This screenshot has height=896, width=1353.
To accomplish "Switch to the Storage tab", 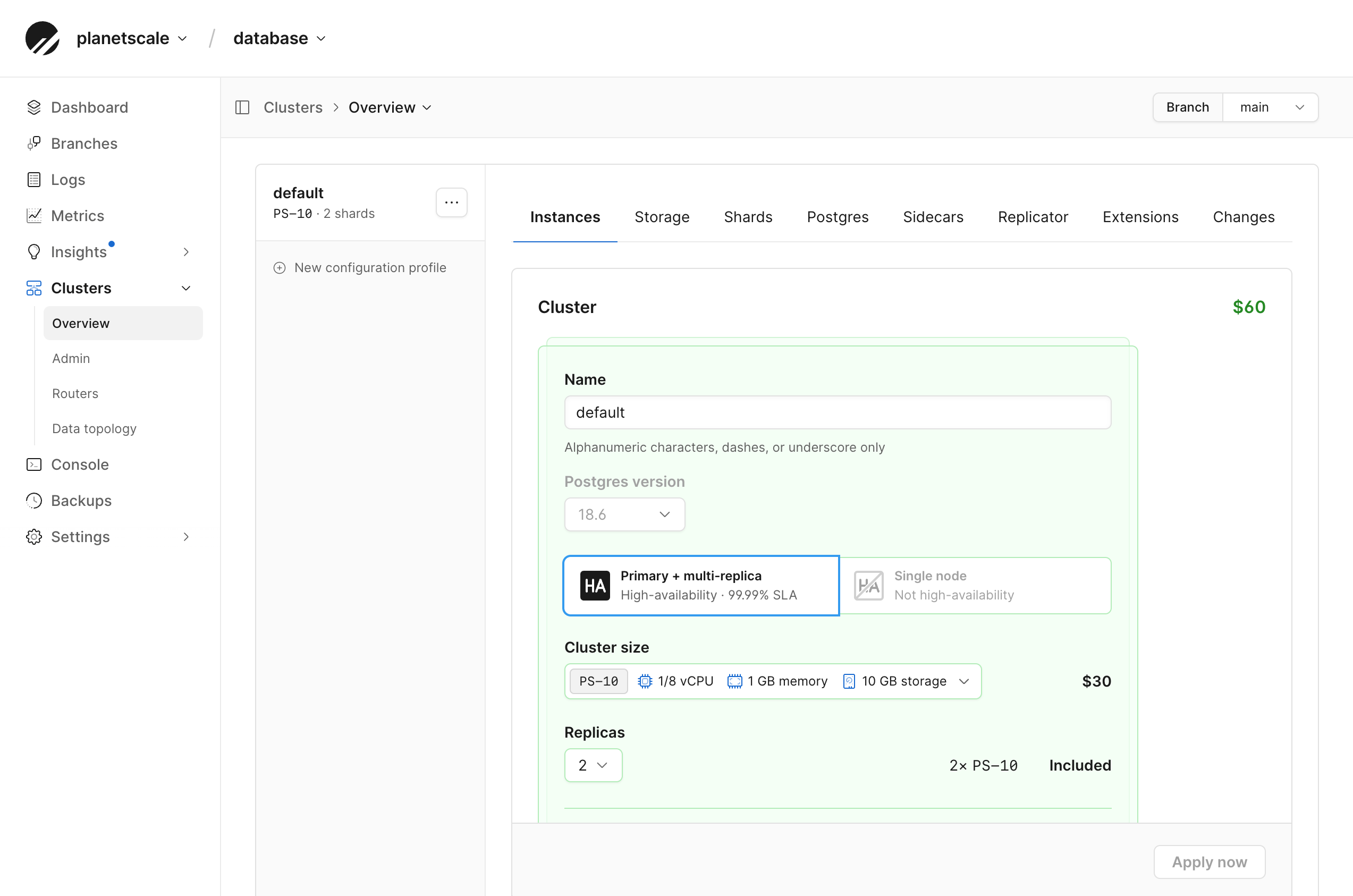I will [662, 217].
